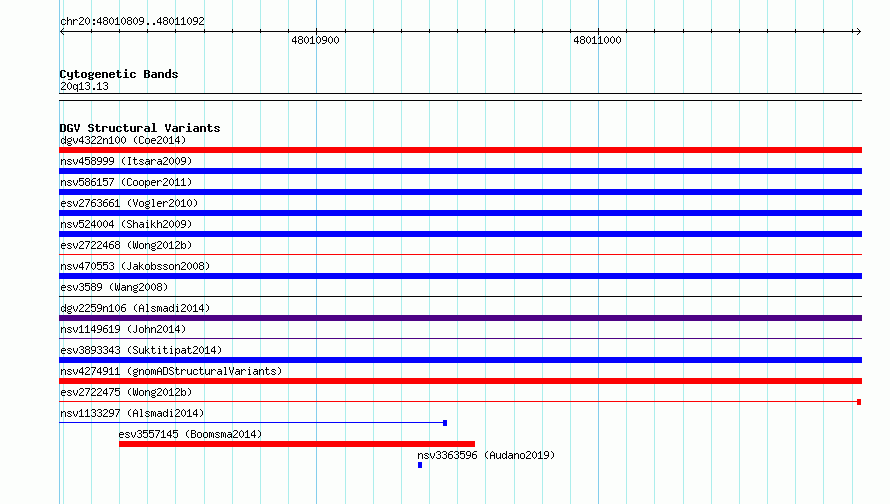Viewport: 890px width, 504px height.
Task: Click thin purple line under nsv1149619
Action: click(460, 338)
